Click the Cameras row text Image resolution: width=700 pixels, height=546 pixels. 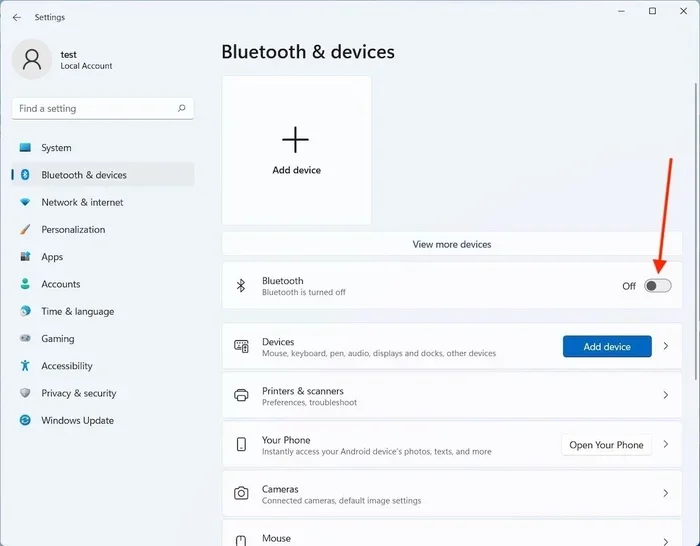point(342,494)
